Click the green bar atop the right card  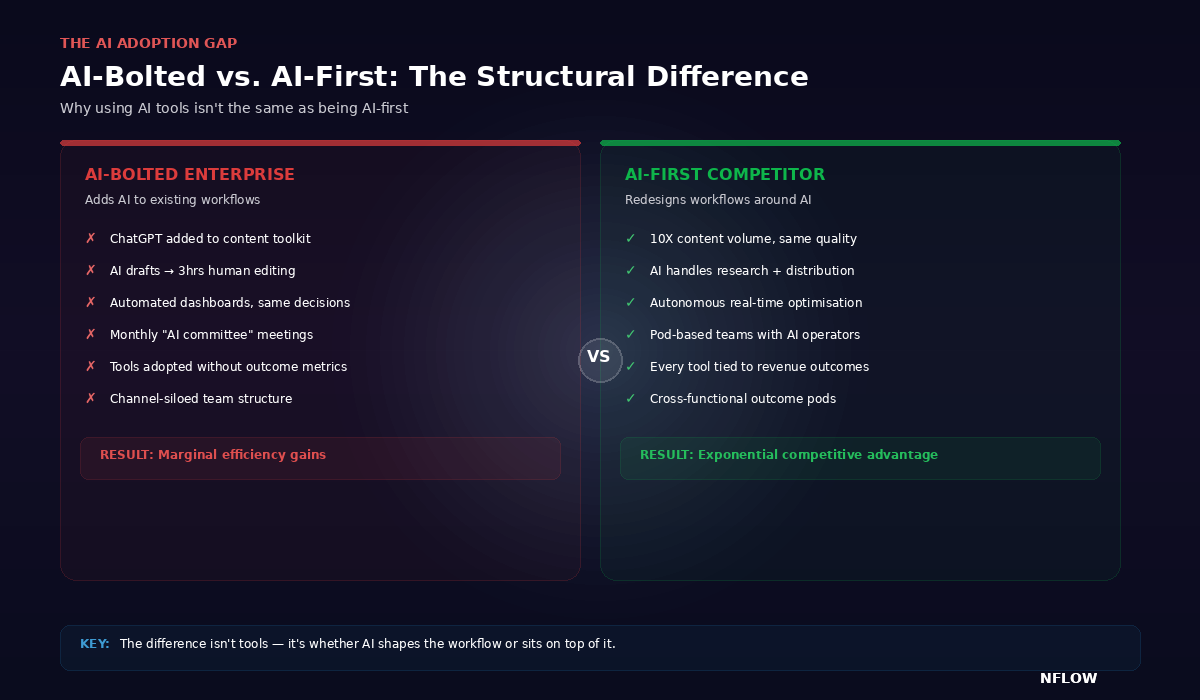click(860, 143)
